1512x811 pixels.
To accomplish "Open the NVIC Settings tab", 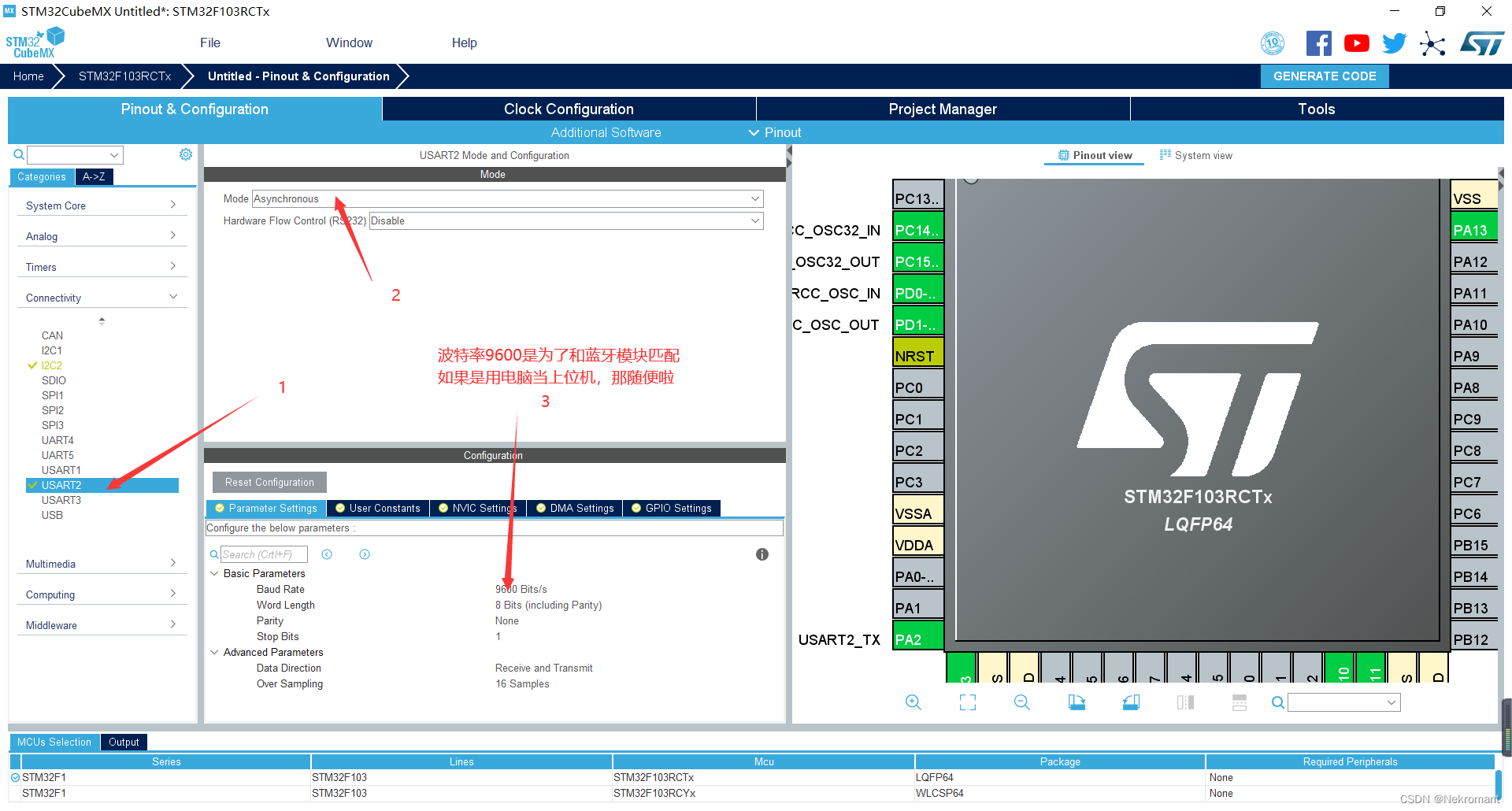I will pos(478,509).
